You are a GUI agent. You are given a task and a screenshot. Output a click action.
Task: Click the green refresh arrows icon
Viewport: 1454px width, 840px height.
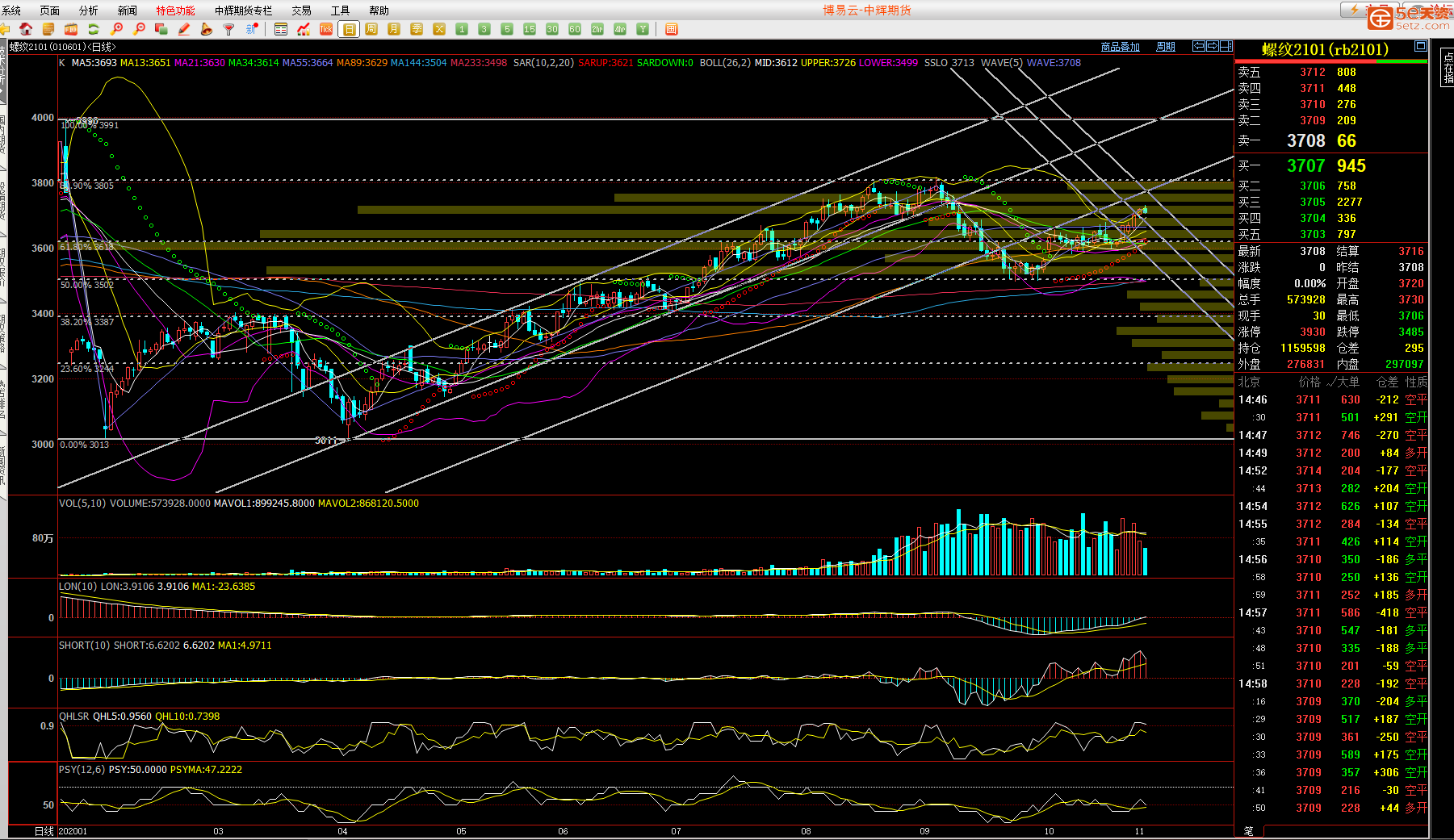pos(94,29)
